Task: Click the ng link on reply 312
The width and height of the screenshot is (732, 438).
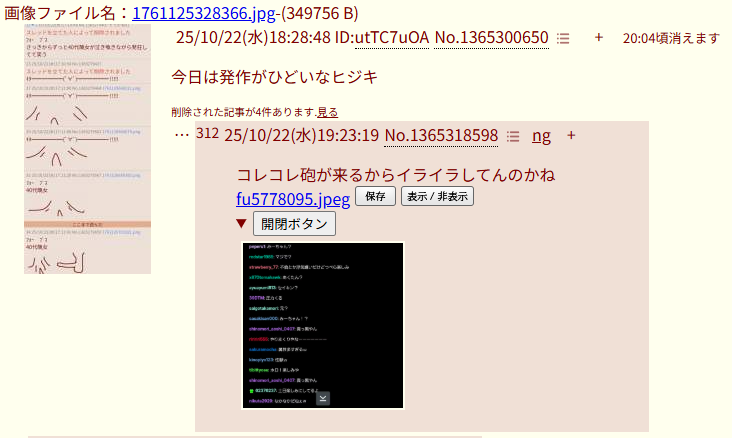Action: coord(541,136)
